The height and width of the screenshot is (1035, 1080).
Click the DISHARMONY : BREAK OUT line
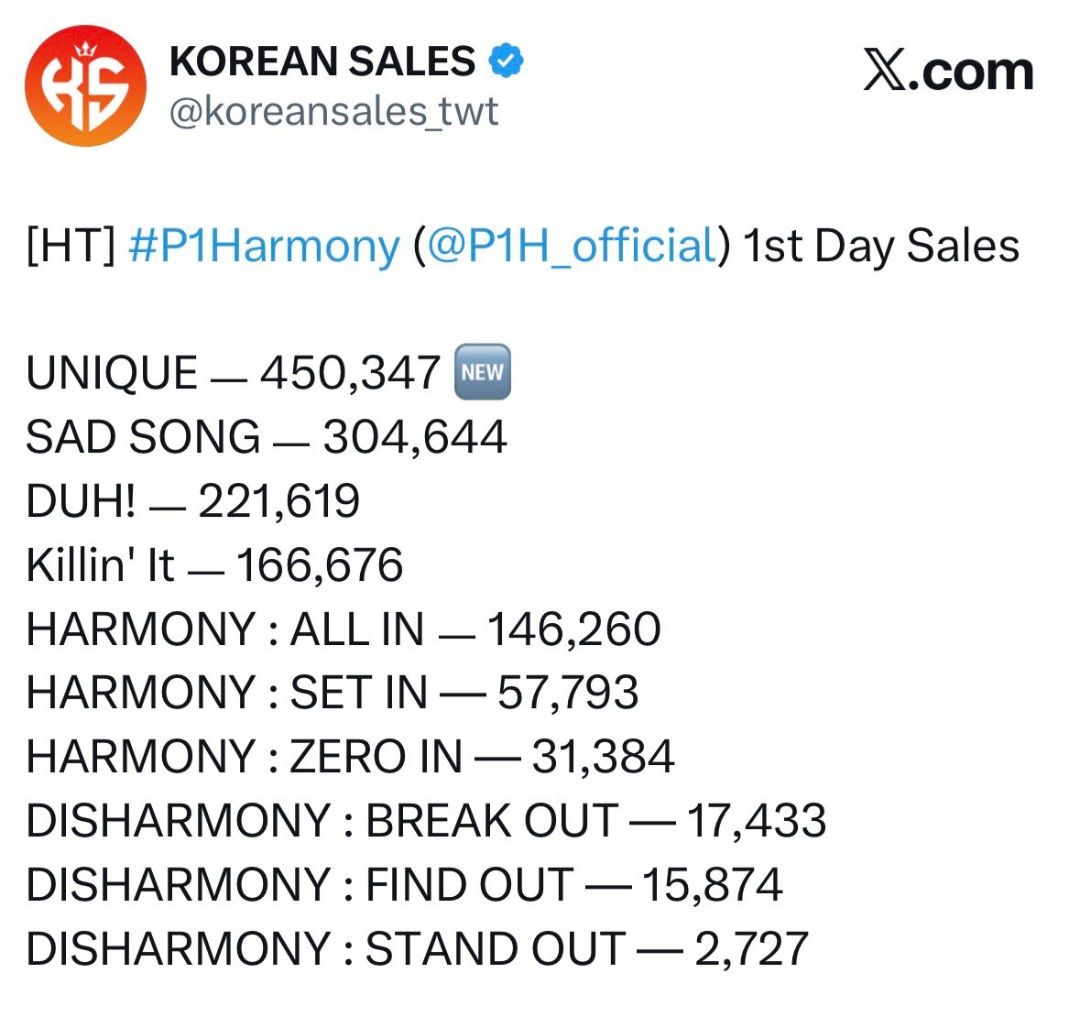coord(426,821)
